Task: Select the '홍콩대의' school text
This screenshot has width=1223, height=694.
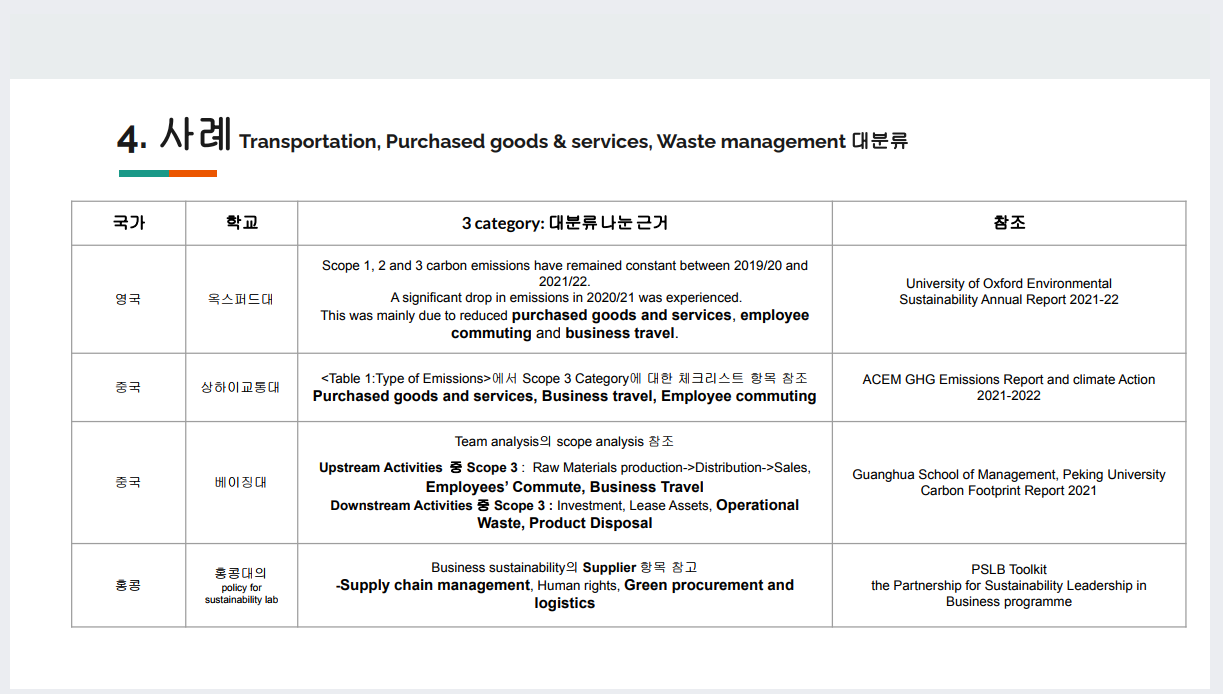Action: point(242,573)
